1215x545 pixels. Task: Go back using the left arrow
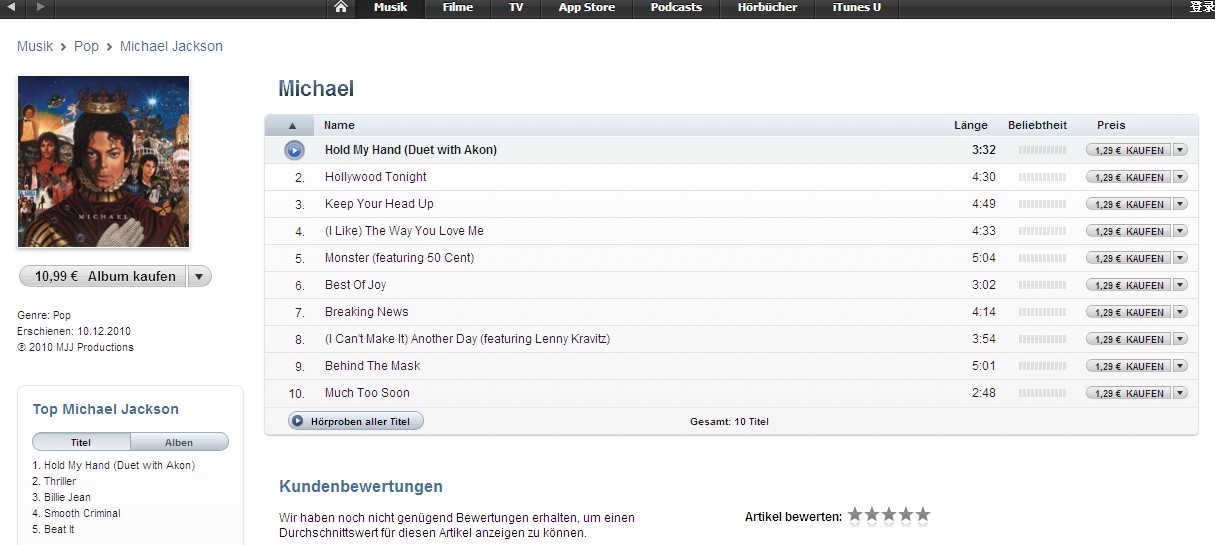[x=14, y=8]
